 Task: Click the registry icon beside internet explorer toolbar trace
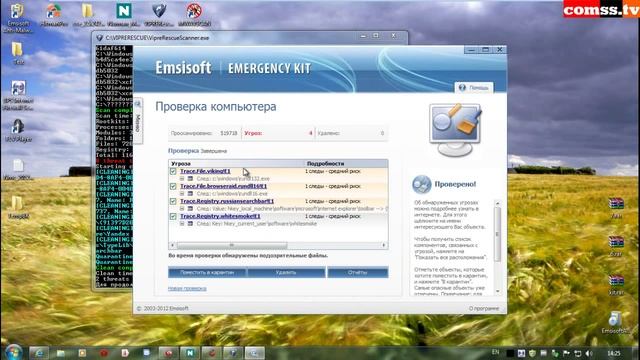190,209
